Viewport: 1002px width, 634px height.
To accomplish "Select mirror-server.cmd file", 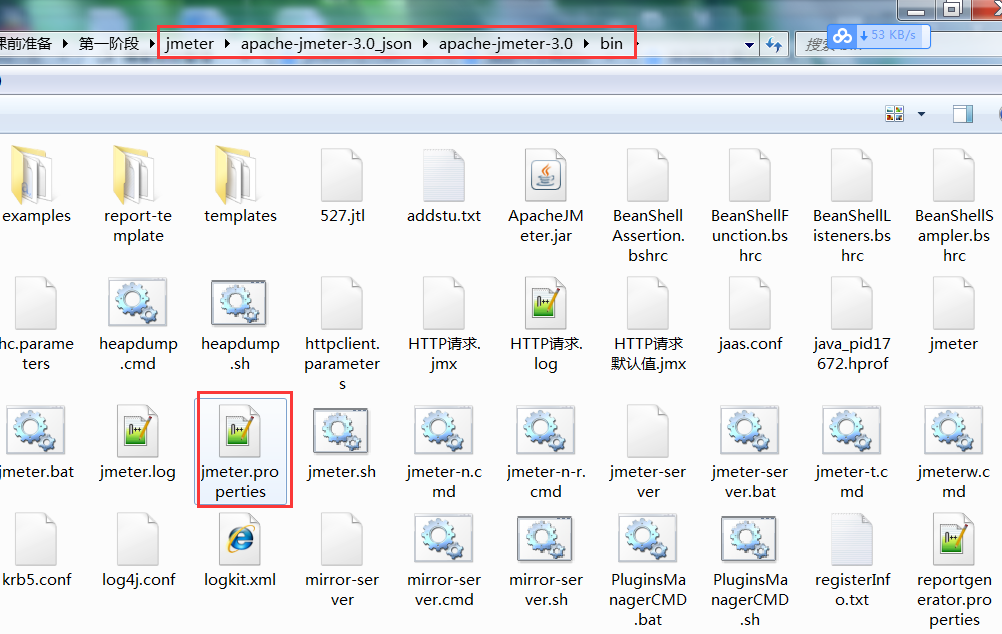I will [x=443, y=561].
